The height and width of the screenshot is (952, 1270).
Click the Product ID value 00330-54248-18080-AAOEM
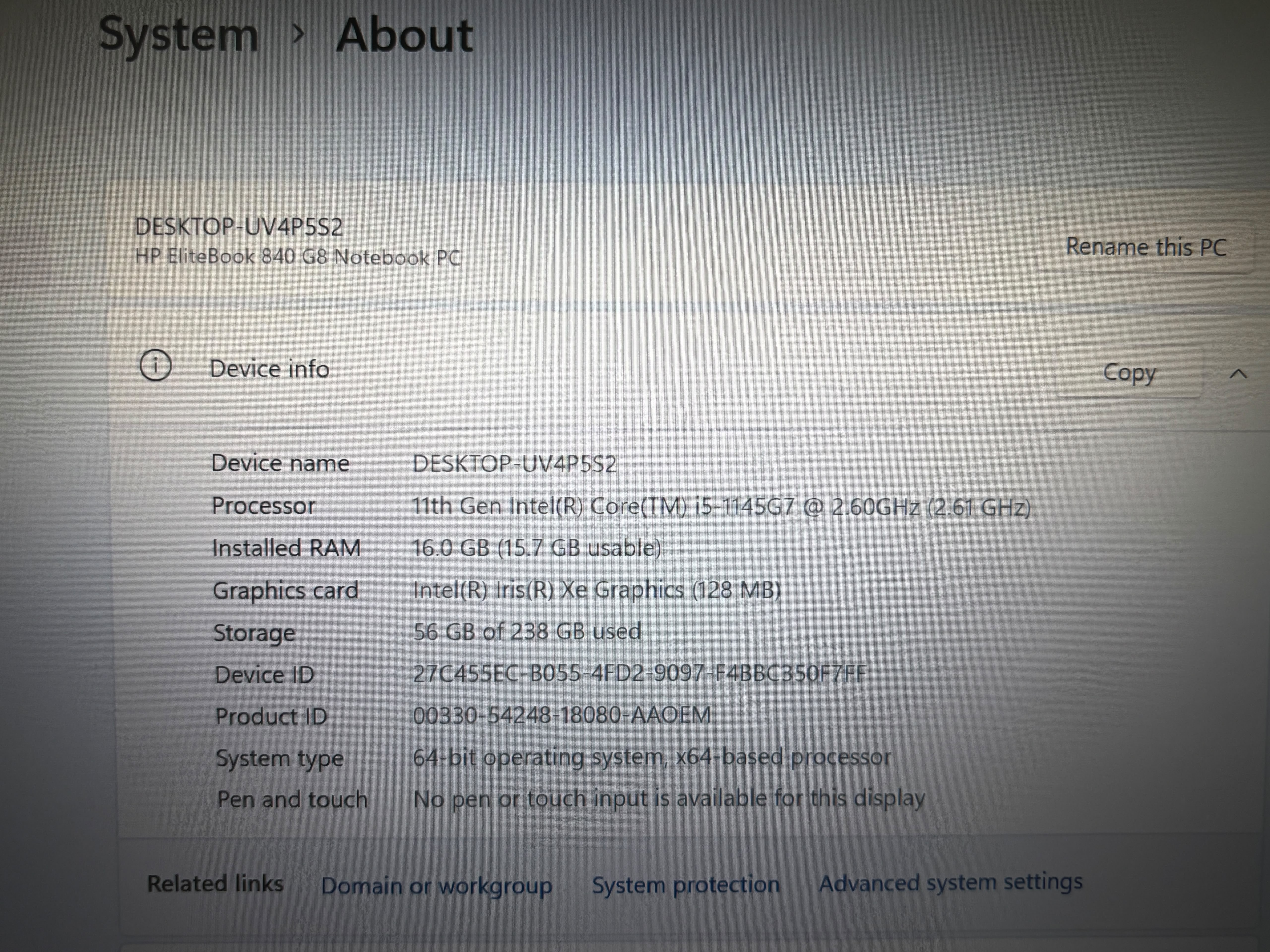coord(562,715)
